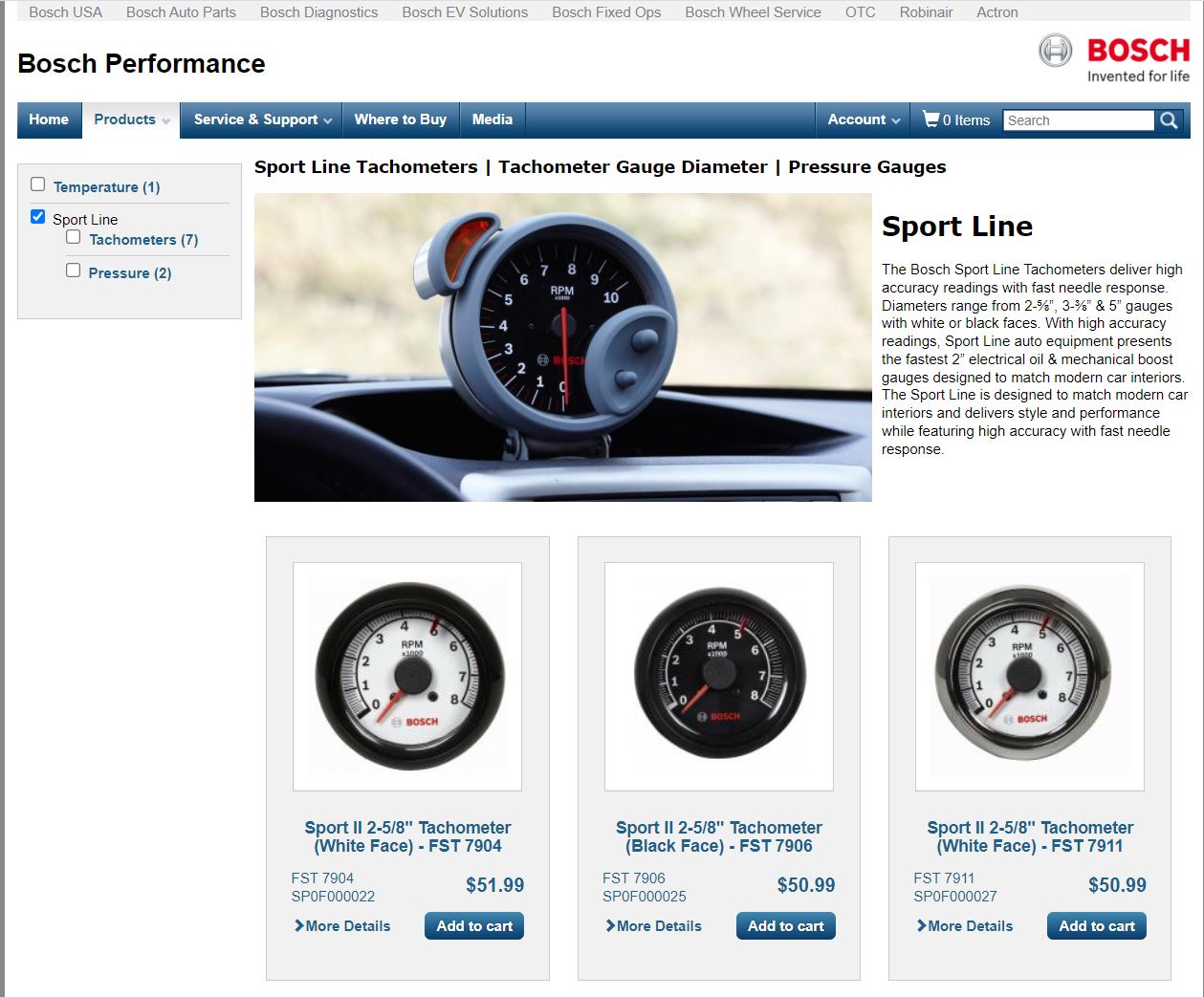The width and height of the screenshot is (1204, 997).
Task: Open the shopping cart icon
Action: [930, 119]
